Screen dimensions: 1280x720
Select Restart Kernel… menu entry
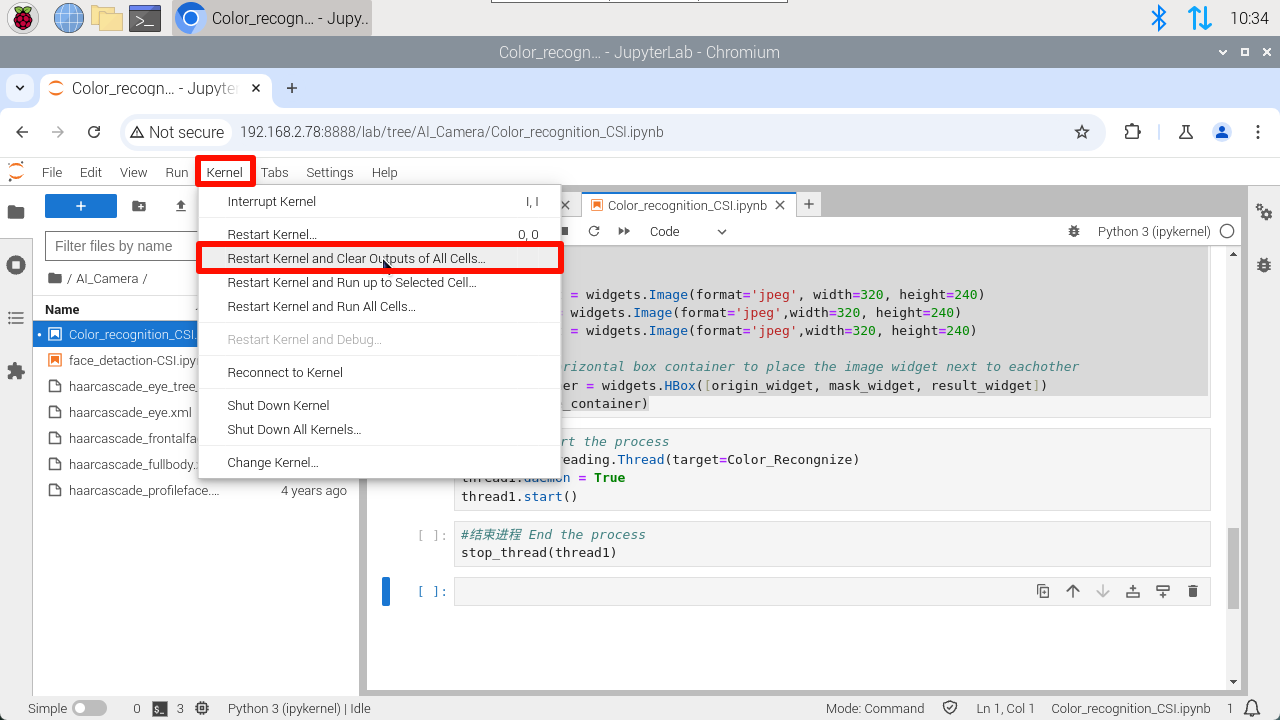pos(379,234)
